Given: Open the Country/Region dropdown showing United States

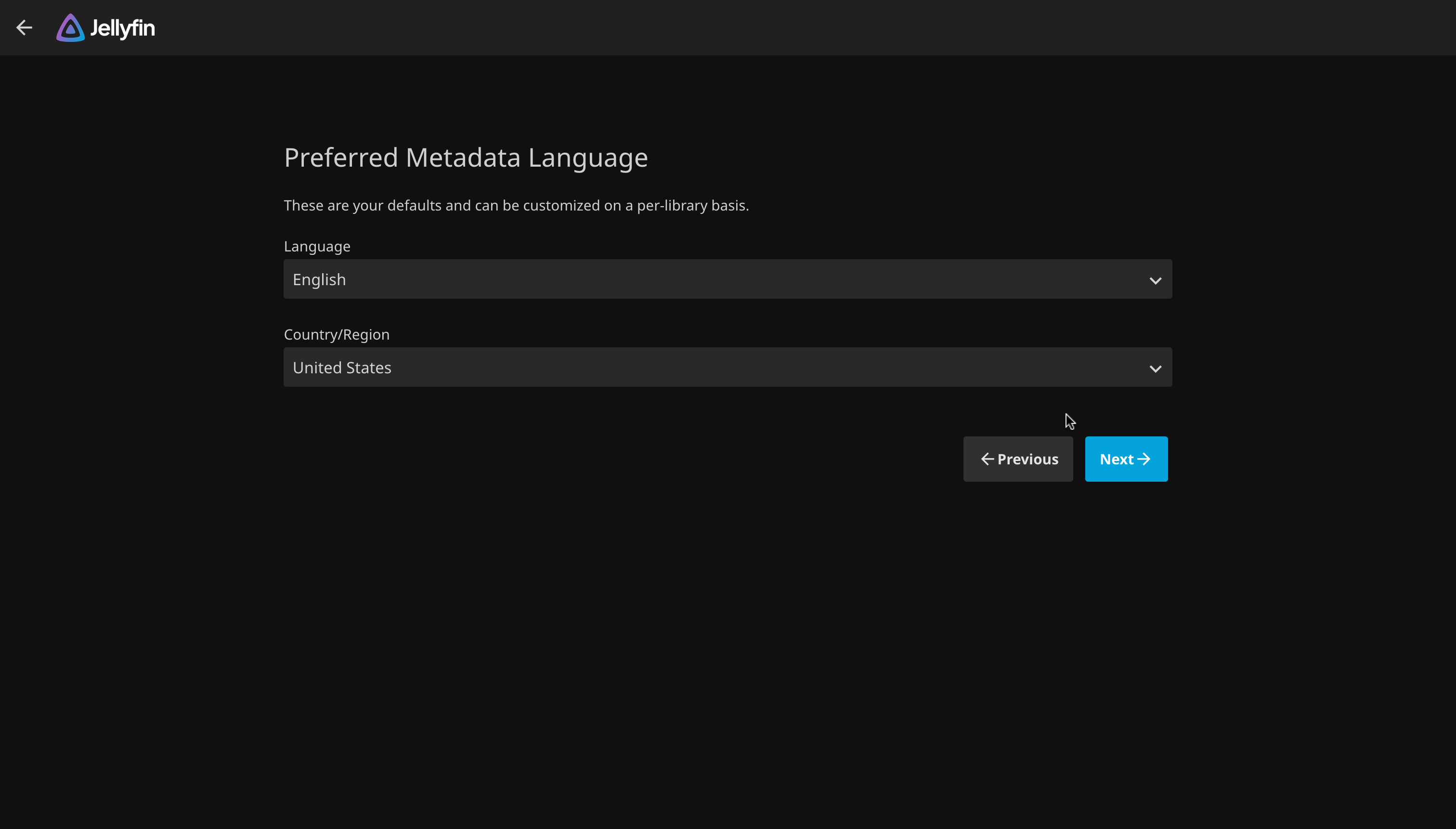Looking at the screenshot, I should tap(727, 367).
